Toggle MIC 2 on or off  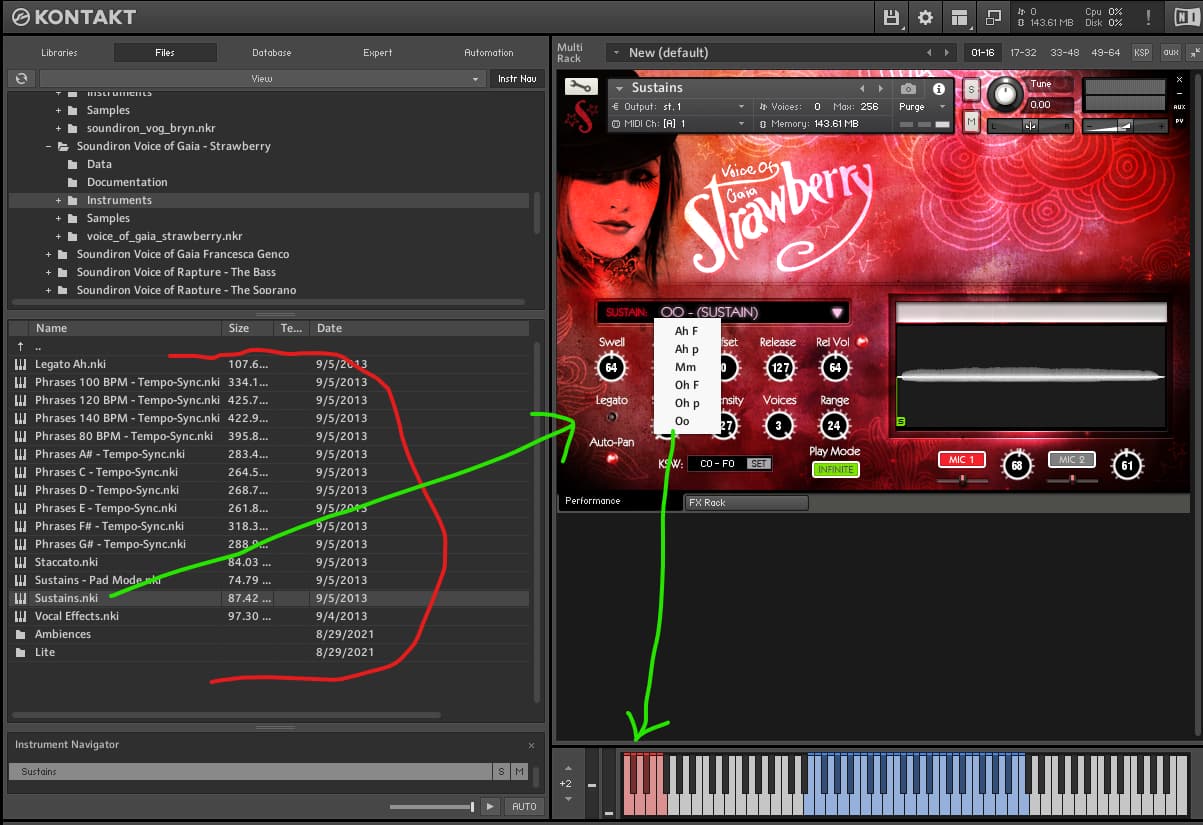[x=1071, y=459]
